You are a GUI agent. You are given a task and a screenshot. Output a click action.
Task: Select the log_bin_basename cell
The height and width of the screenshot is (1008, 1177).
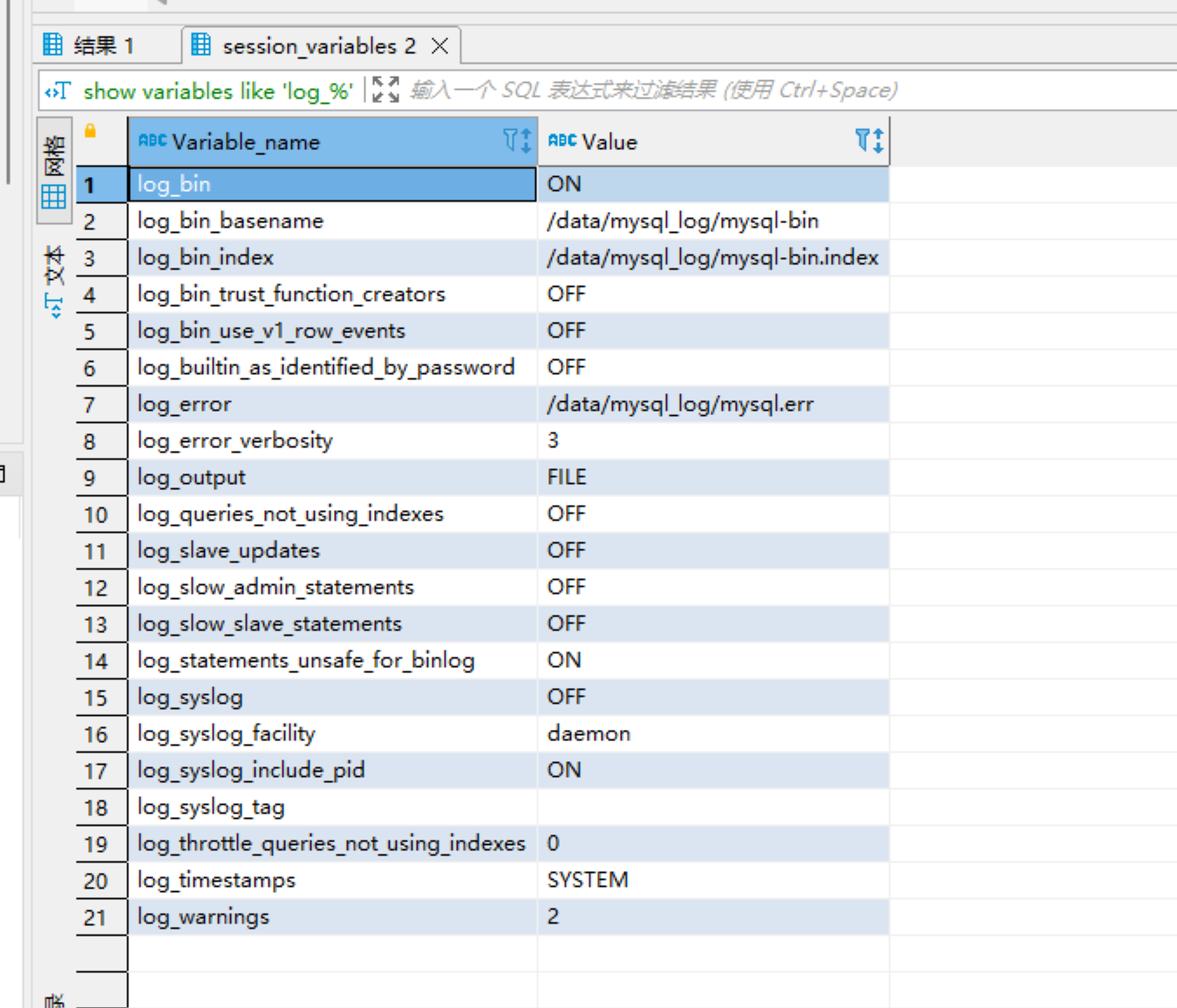tap(332, 221)
